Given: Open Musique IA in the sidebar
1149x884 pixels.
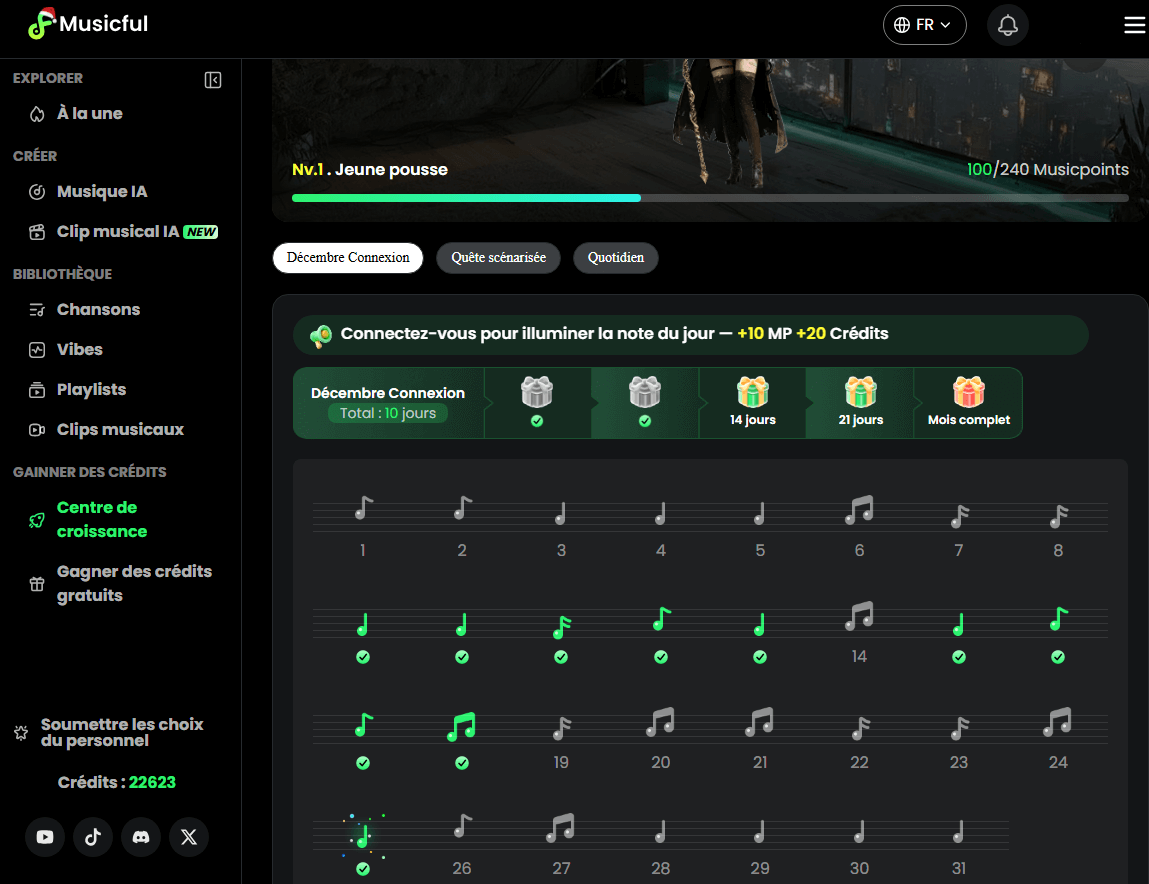Looking at the screenshot, I should (x=101, y=192).
